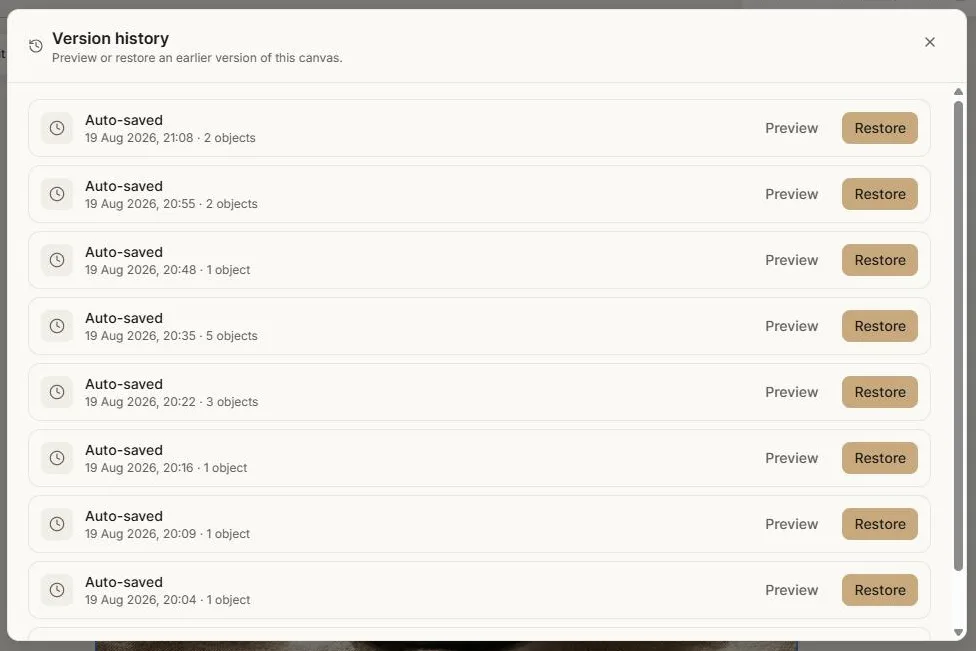Preview the 20:04 auto-saved version
The height and width of the screenshot is (651, 976).
click(x=791, y=590)
